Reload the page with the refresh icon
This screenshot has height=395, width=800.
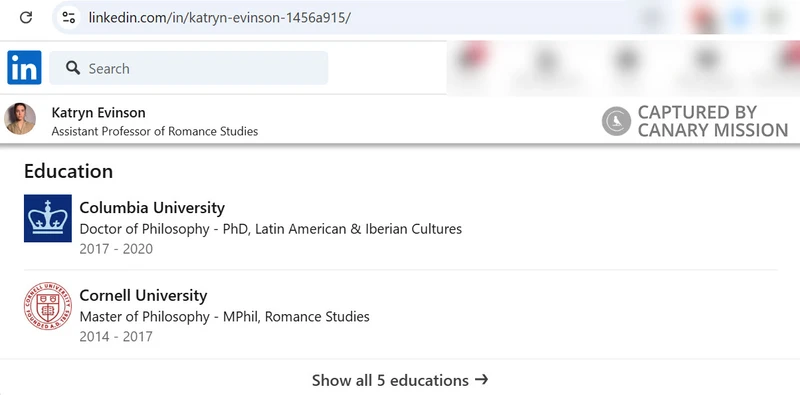(x=26, y=17)
